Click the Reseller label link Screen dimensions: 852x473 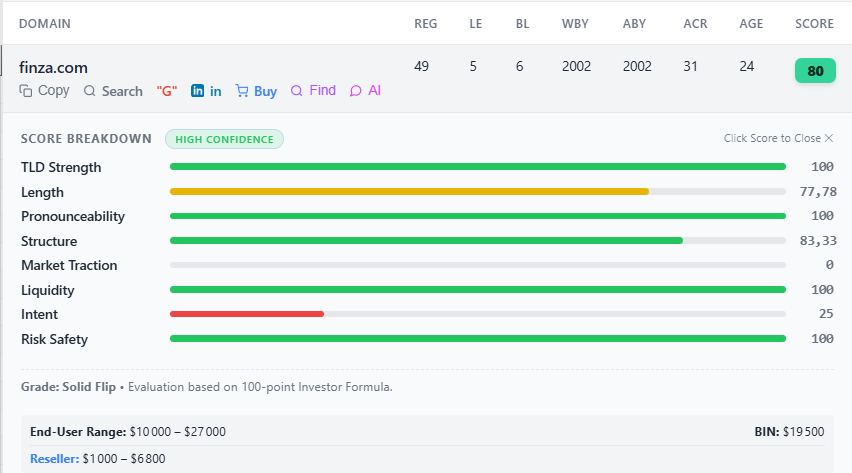click(x=54, y=459)
